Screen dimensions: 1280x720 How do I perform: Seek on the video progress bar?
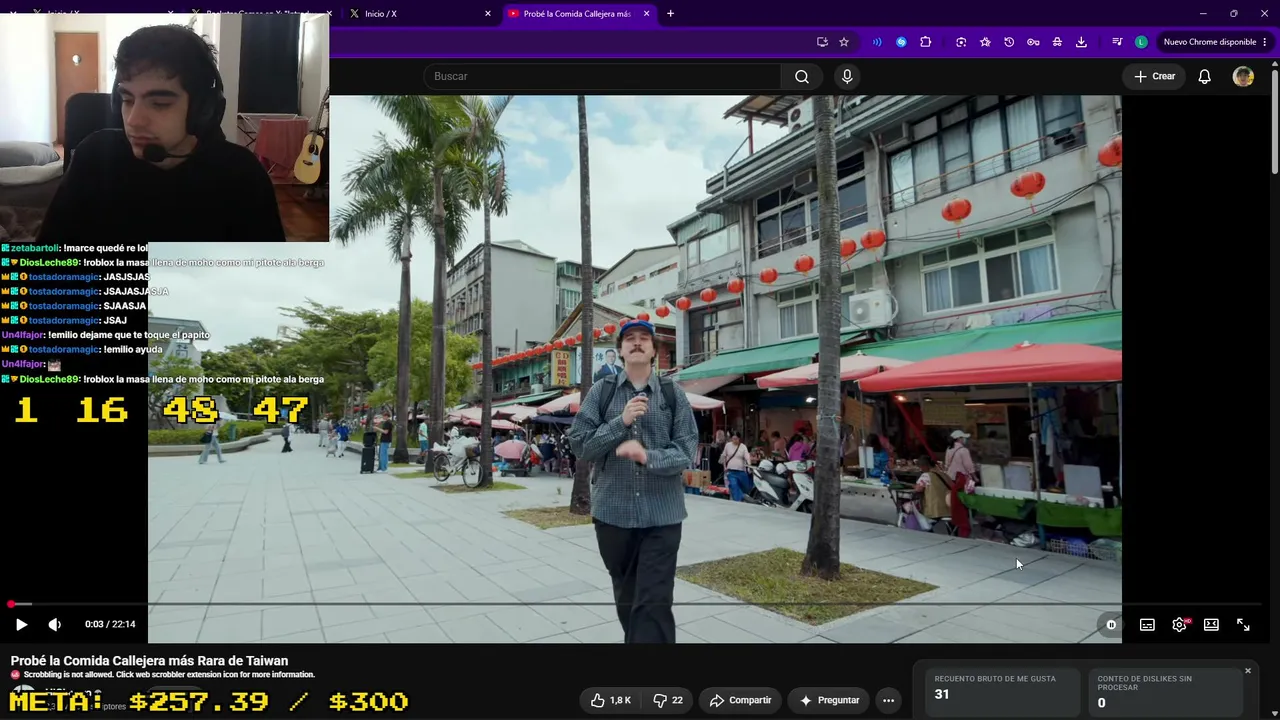point(640,604)
